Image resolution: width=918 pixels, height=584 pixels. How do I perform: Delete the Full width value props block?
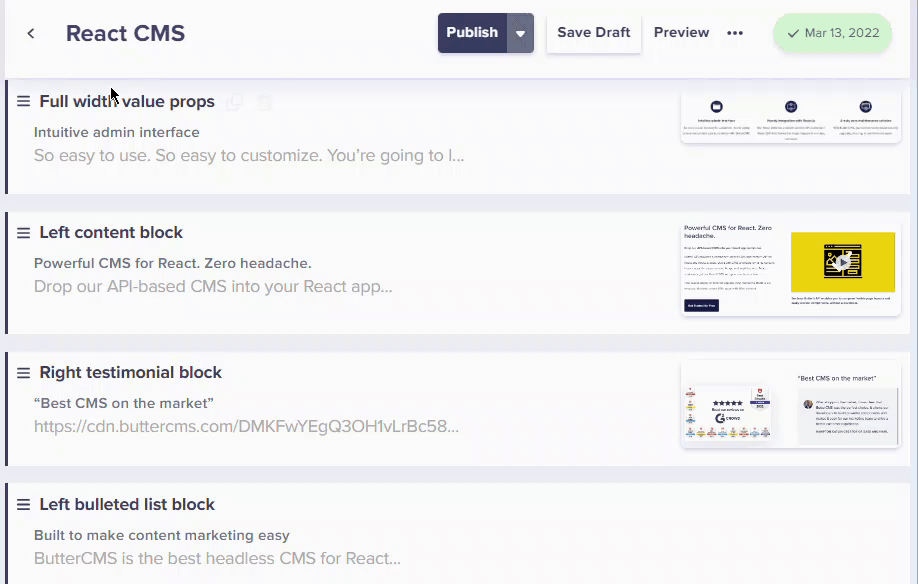(264, 102)
